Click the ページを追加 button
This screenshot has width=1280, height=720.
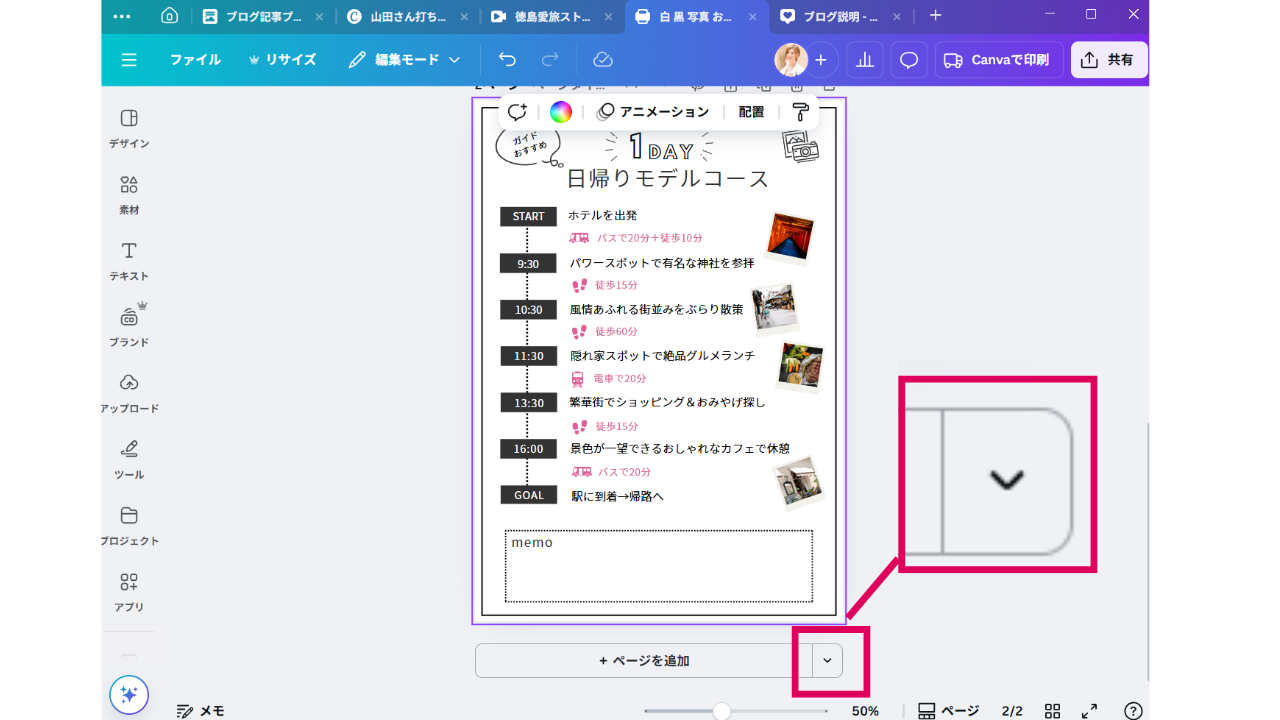pos(644,660)
